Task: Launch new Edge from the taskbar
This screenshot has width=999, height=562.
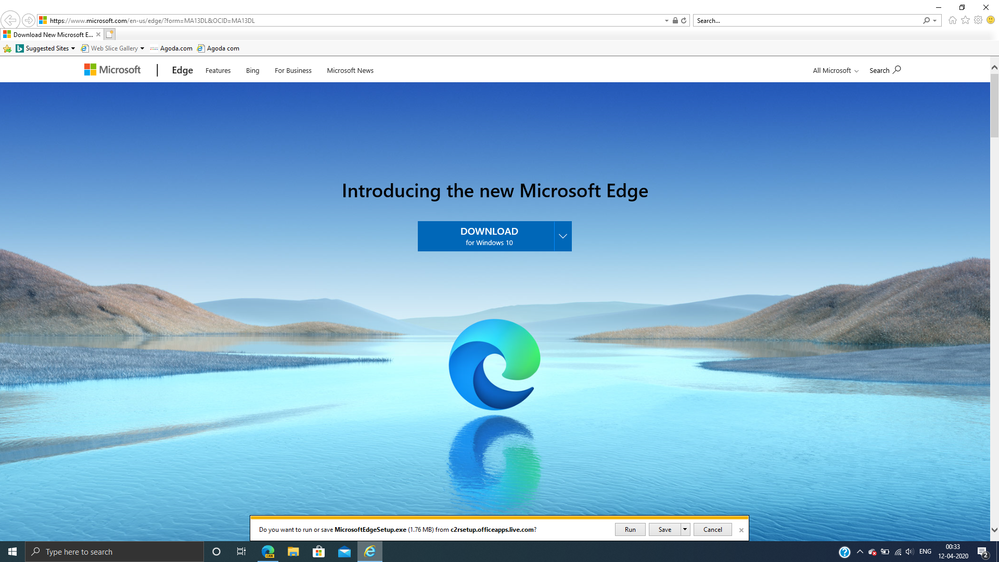Action: pyautogui.click(x=268, y=552)
